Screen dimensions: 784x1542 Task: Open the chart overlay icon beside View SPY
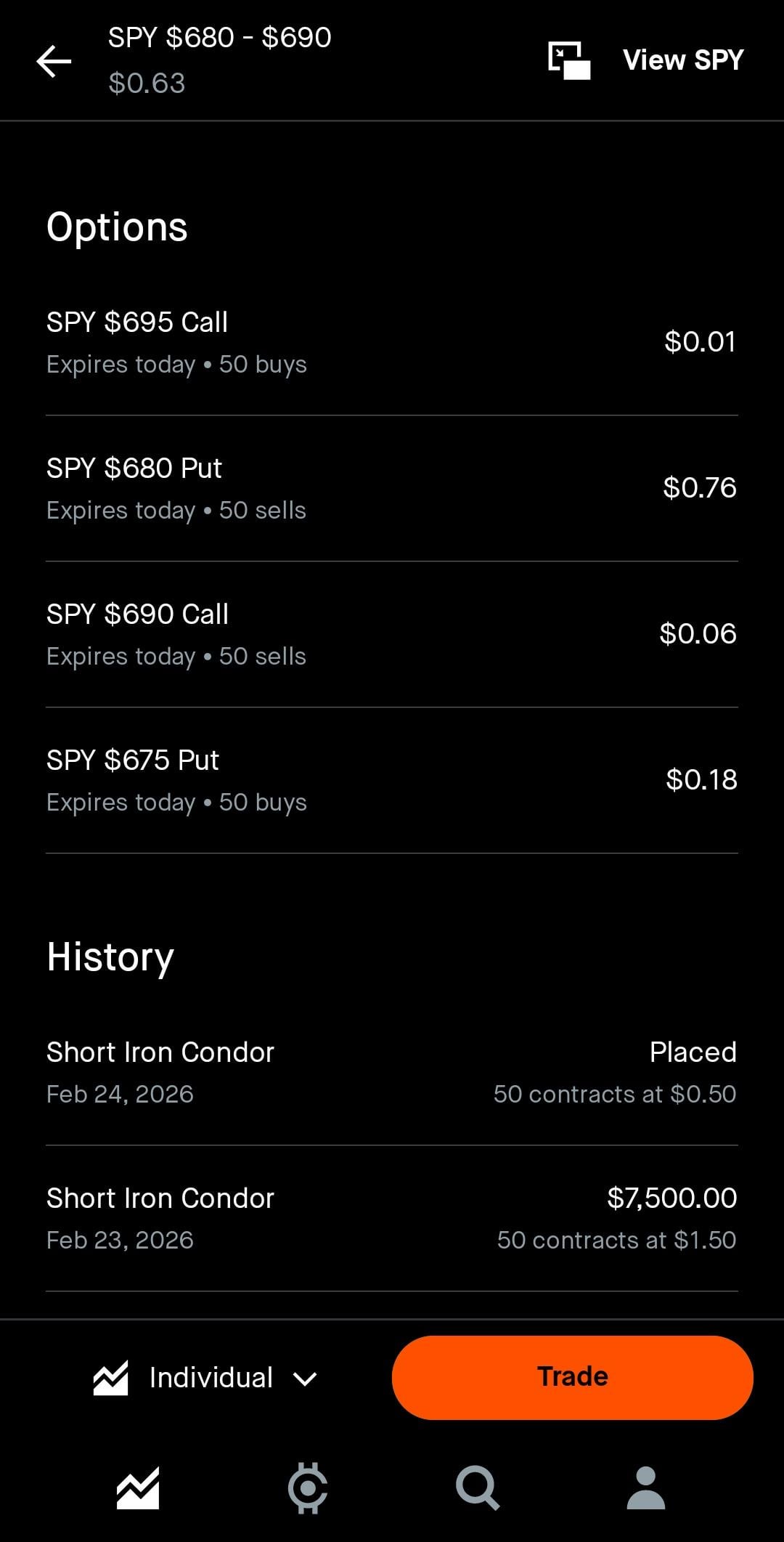pos(568,60)
